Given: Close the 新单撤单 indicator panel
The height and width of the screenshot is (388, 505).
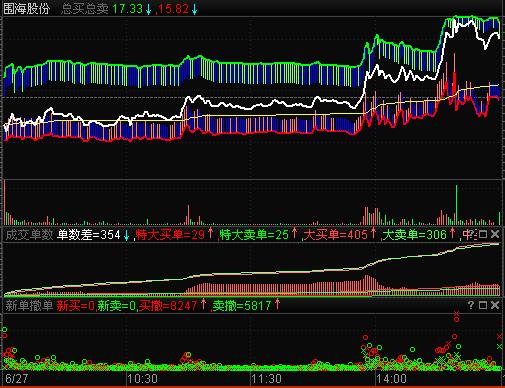Looking at the screenshot, I should click(x=495, y=305).
